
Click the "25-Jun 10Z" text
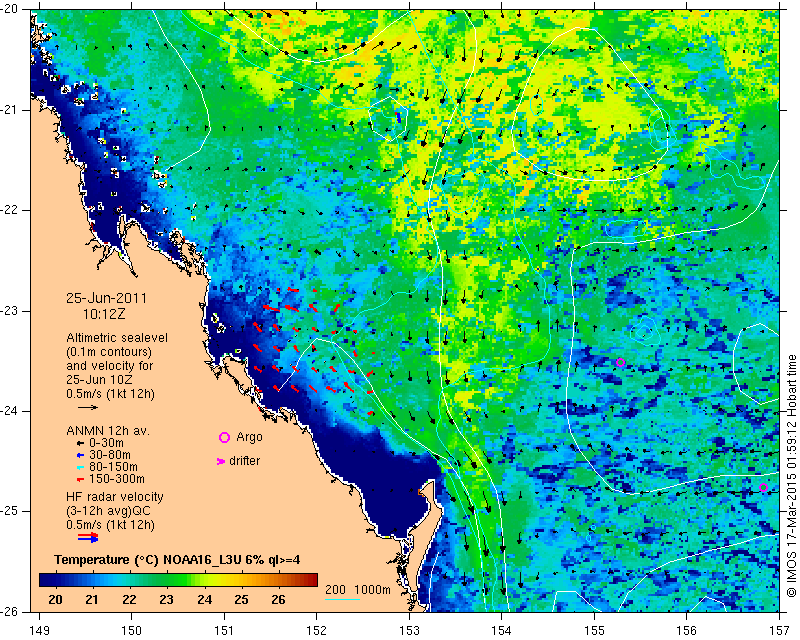99,380
